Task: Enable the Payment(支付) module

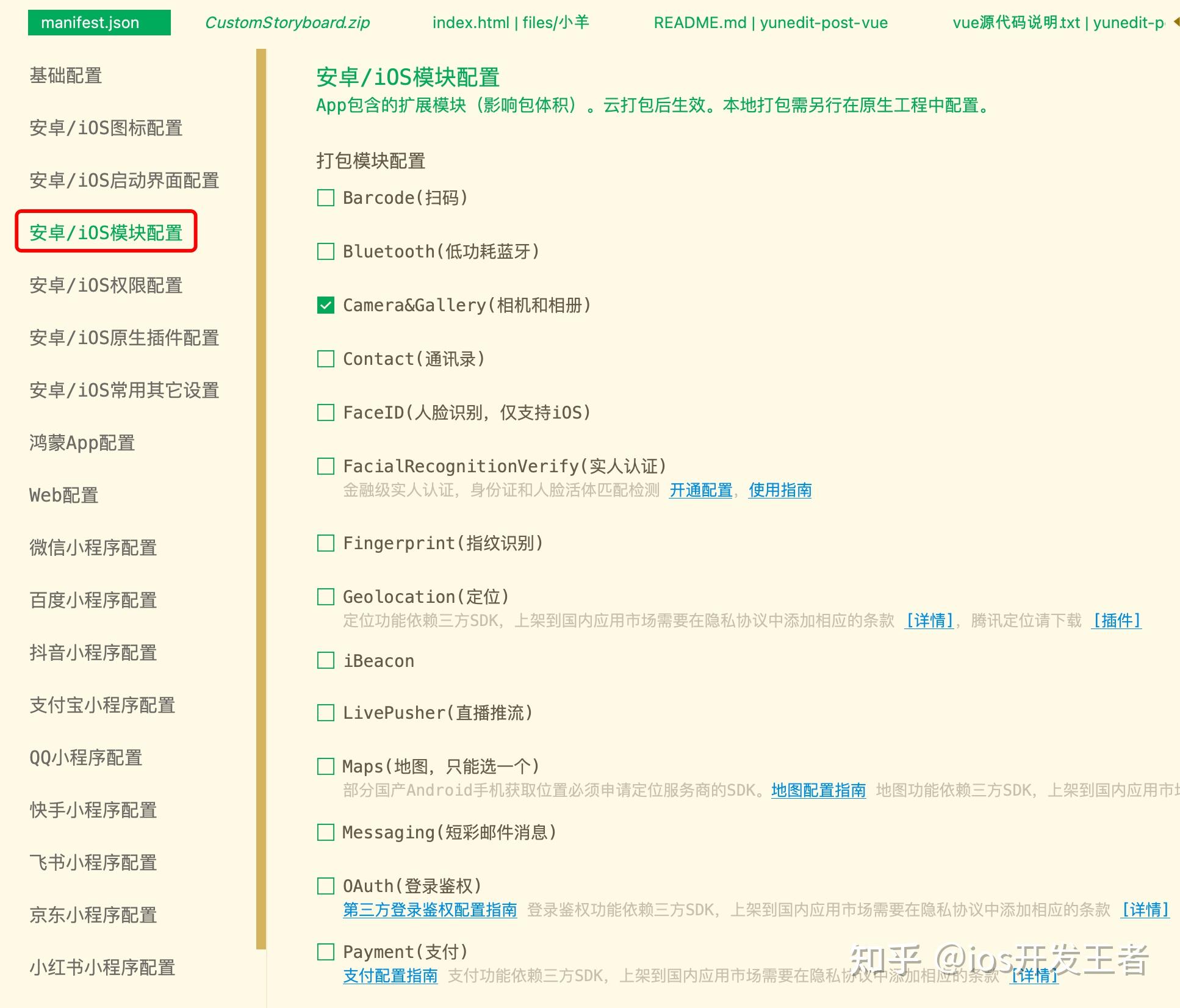Action: click(325, 951)
